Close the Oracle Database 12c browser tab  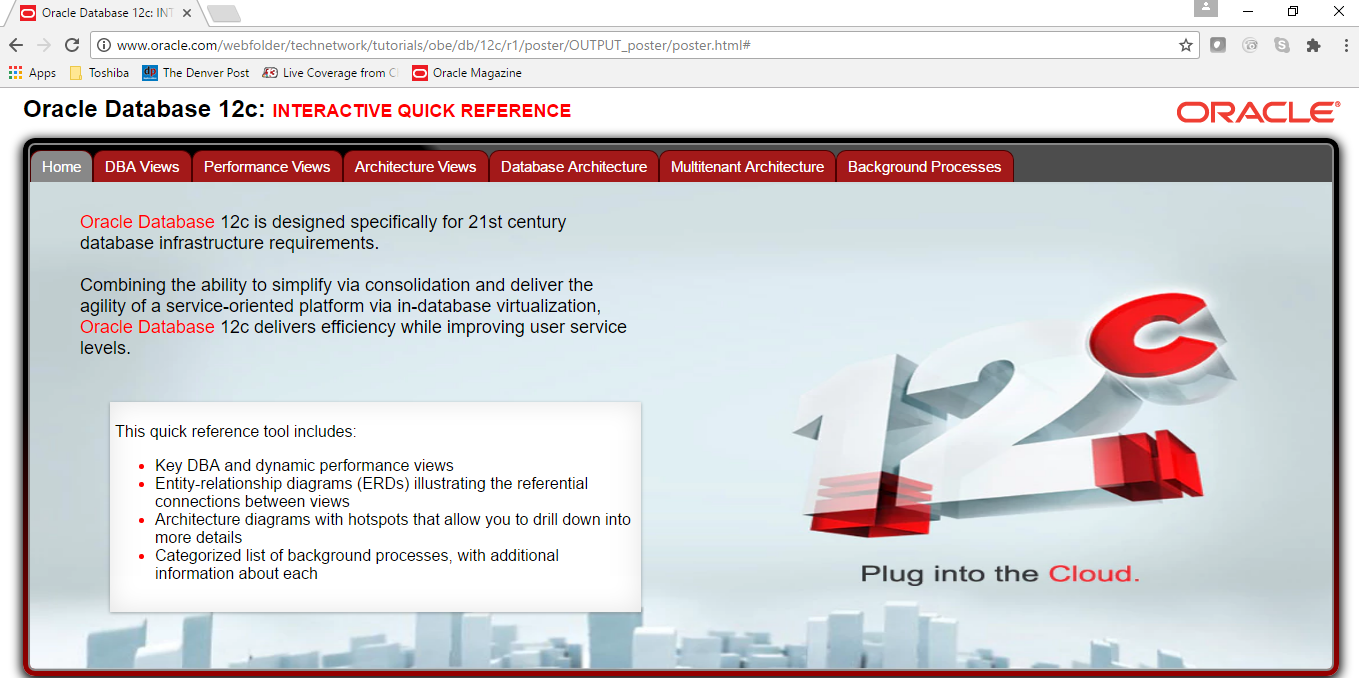coord(187,13)
